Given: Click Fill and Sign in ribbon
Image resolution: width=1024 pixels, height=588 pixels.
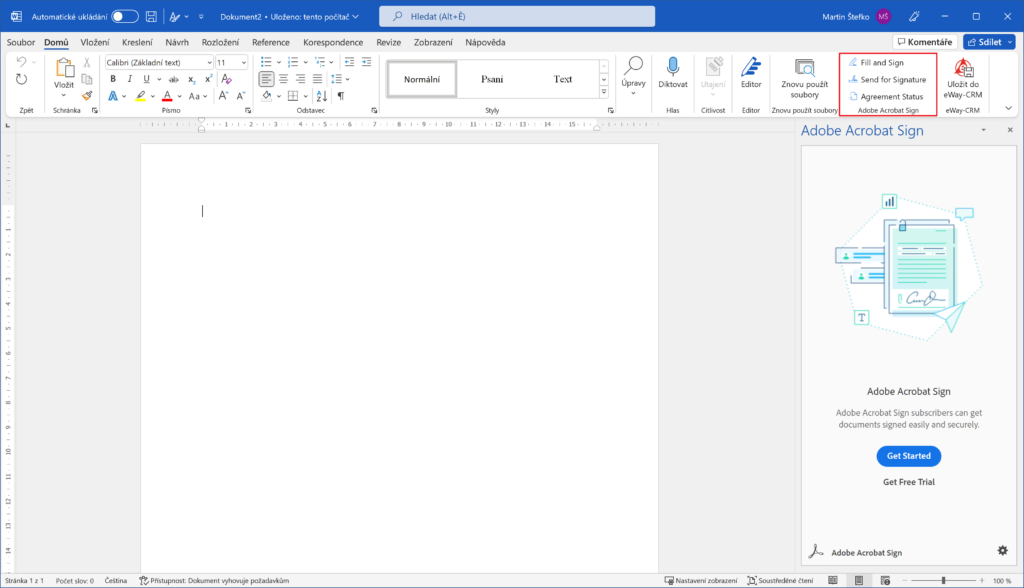Looking at the screenshot, I should coord(876,63).
